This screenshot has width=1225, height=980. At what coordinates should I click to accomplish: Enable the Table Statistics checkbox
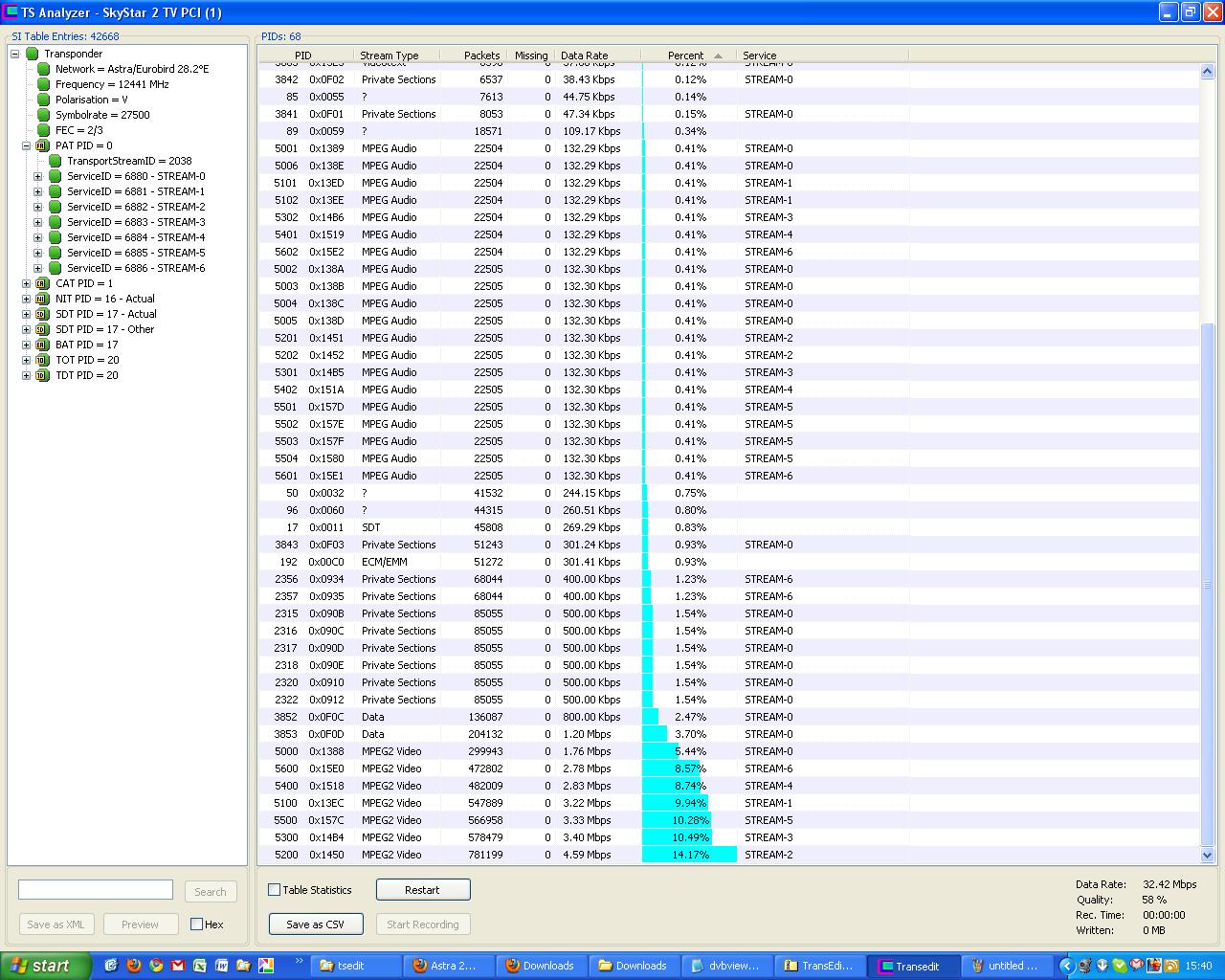275,890
